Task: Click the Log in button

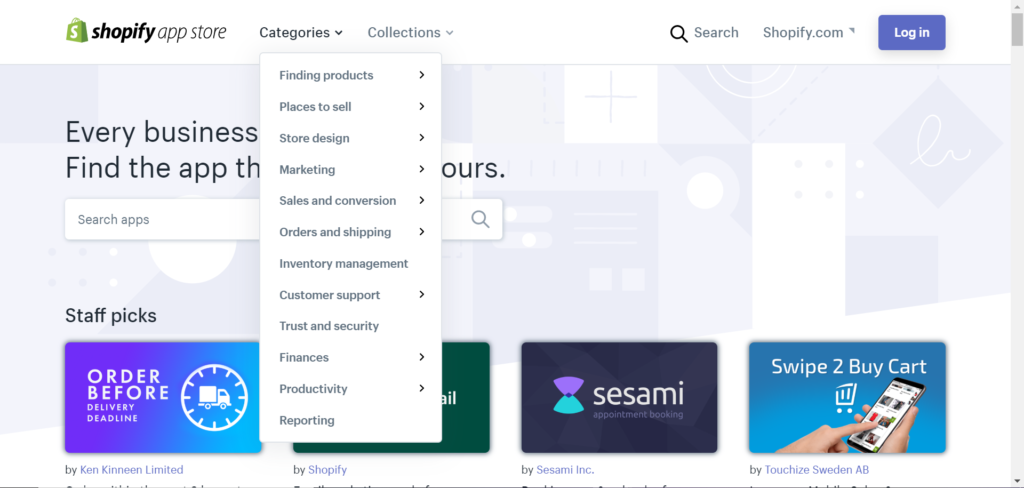Action: tap(912, 33)
